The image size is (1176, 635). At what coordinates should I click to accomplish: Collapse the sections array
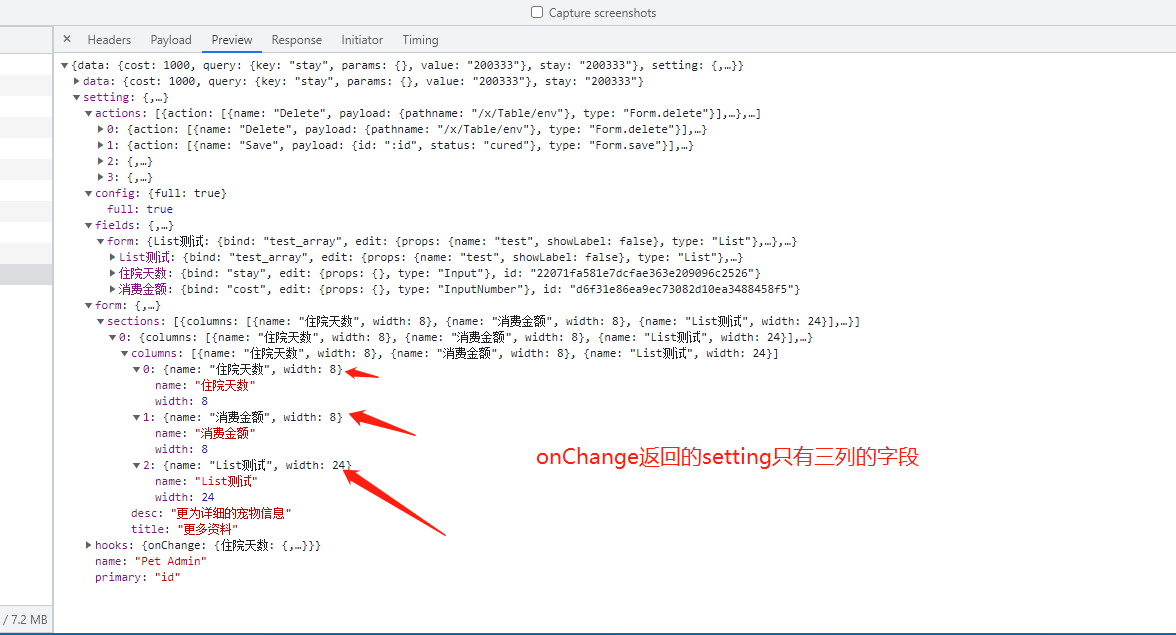click(99, 320)
